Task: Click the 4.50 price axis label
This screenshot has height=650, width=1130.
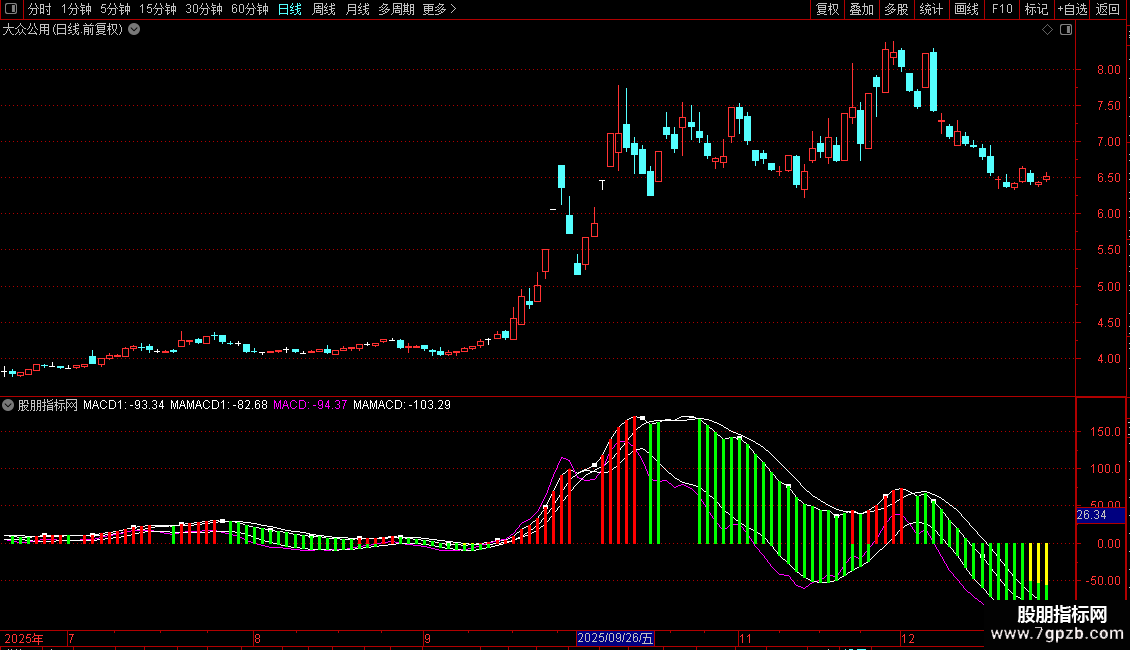Action: pos(1109,323)
